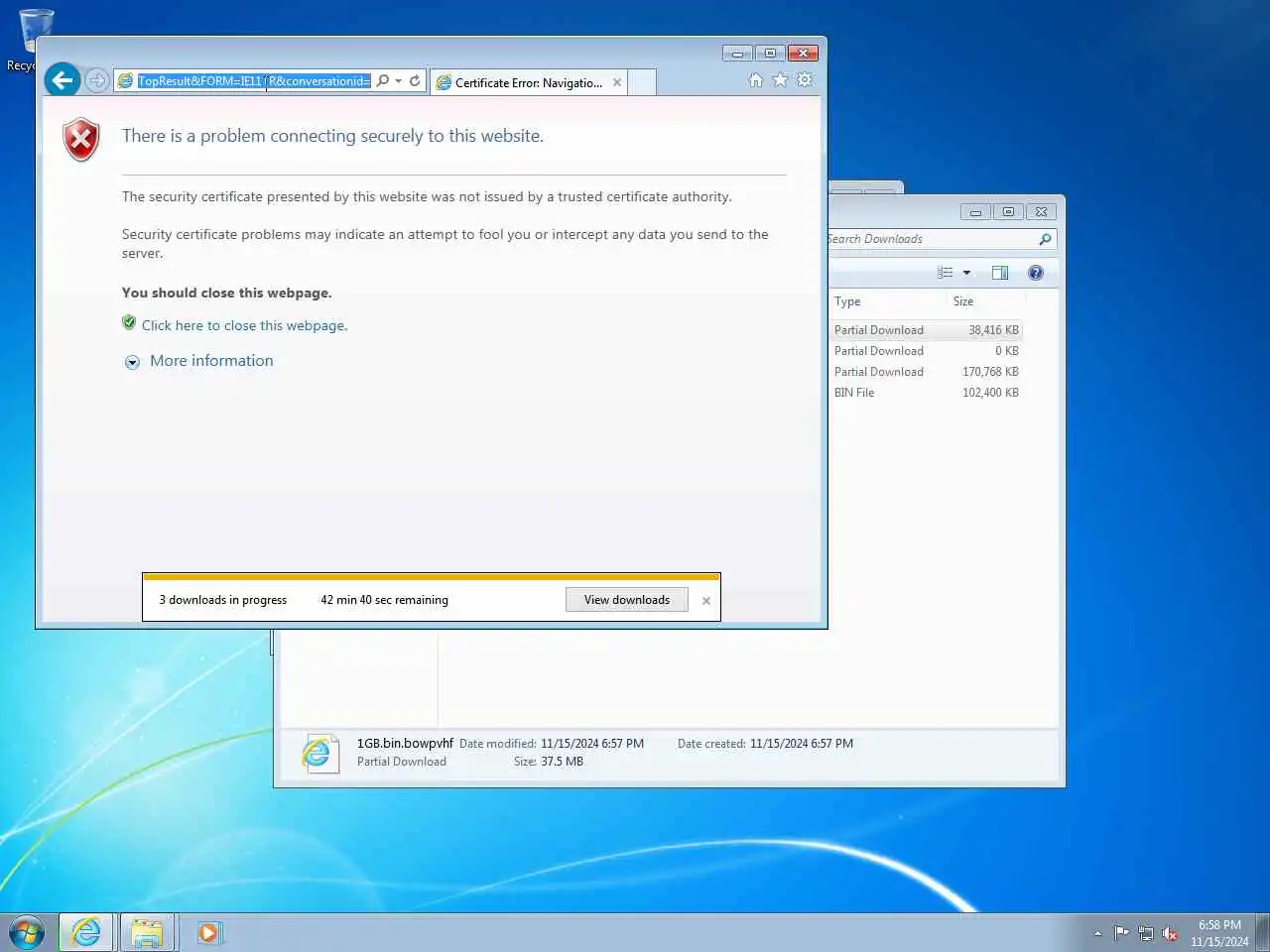Click the network tray icon
Viewport: 1270px width, 952px height.
click(x=1146, y=933)
